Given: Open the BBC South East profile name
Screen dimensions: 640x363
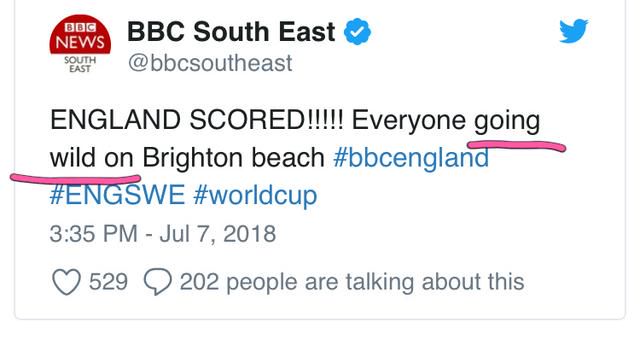Looking at the screenshot, I should (231, 32).
